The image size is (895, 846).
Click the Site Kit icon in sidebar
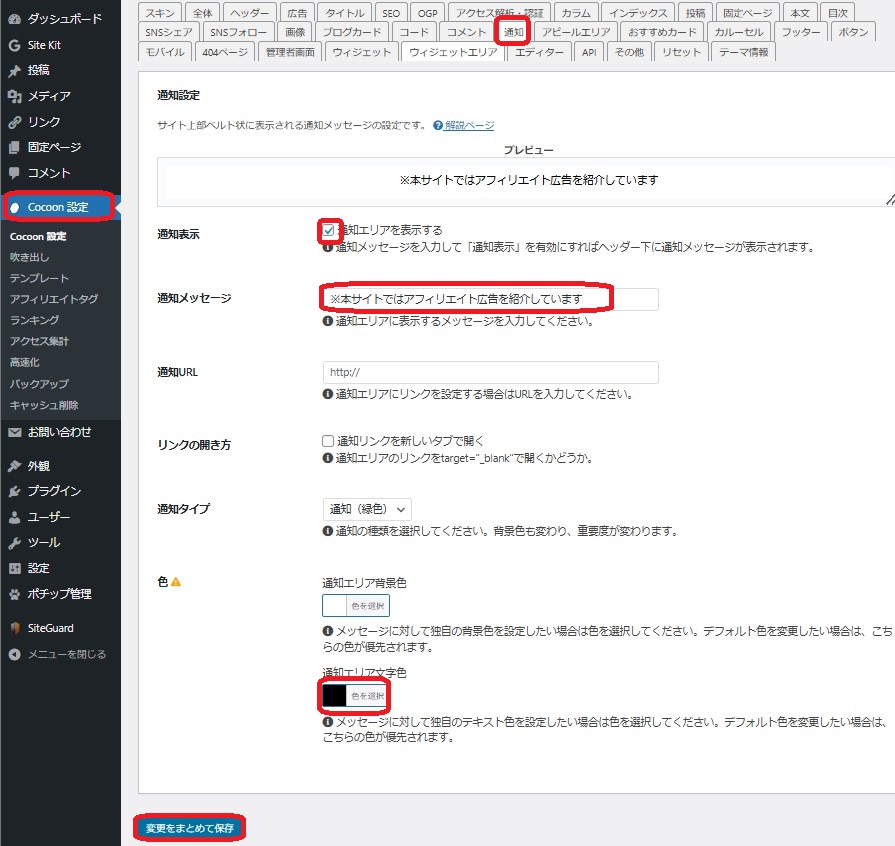pos(14,45)
